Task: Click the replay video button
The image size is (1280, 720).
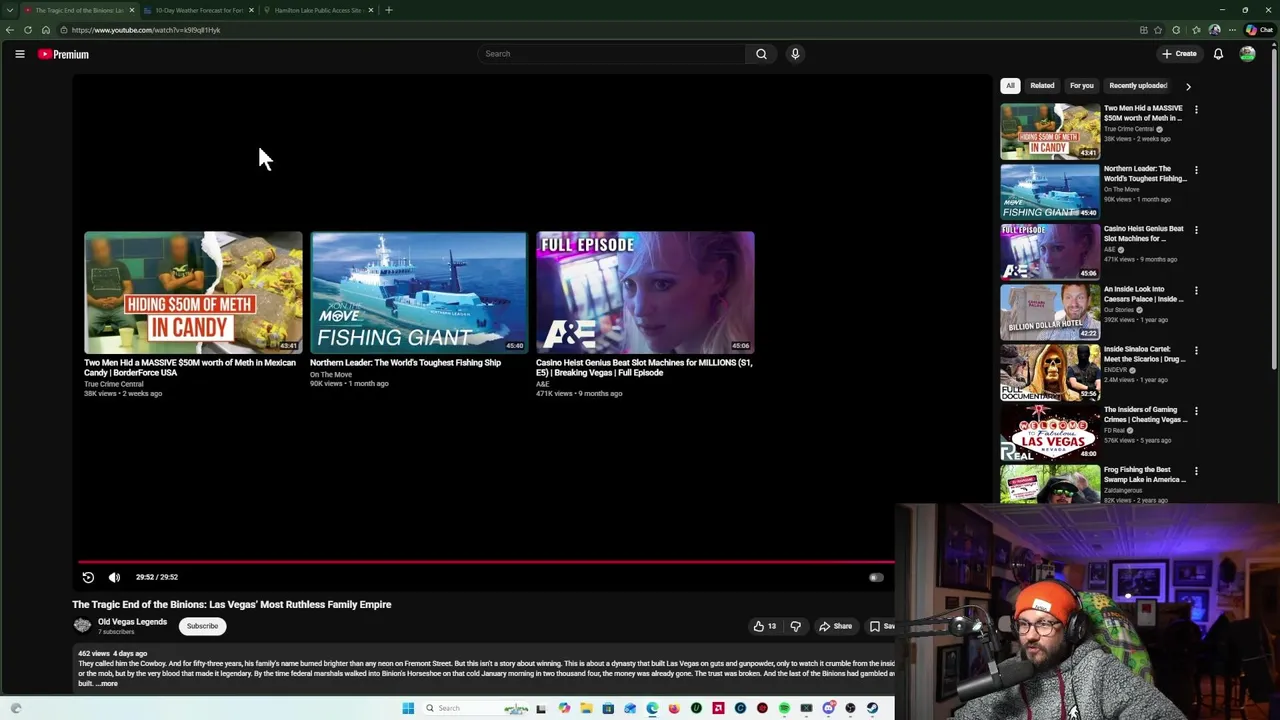Action: (x=88, y=577)
